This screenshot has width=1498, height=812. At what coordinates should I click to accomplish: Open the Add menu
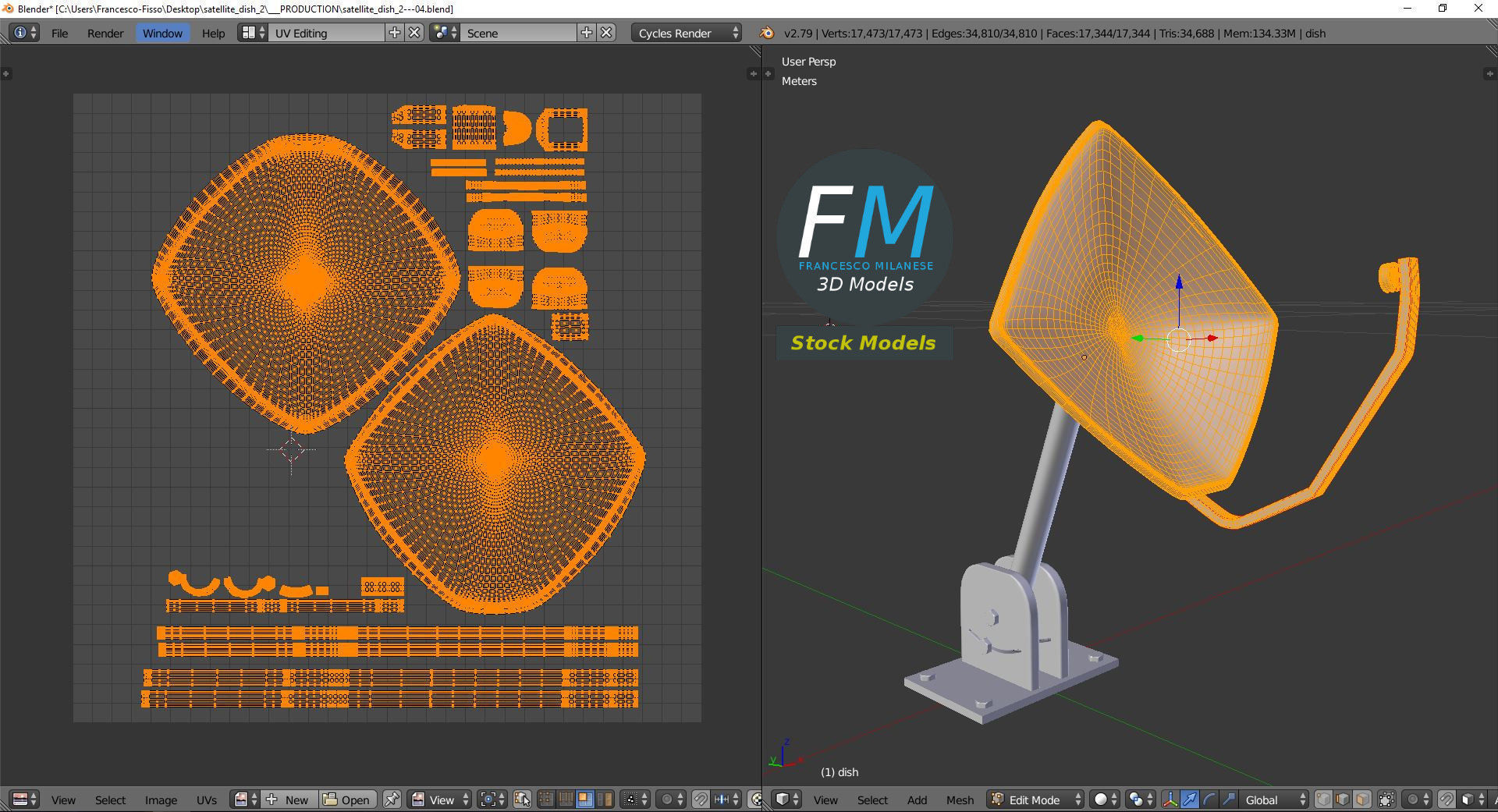[917, 800]
